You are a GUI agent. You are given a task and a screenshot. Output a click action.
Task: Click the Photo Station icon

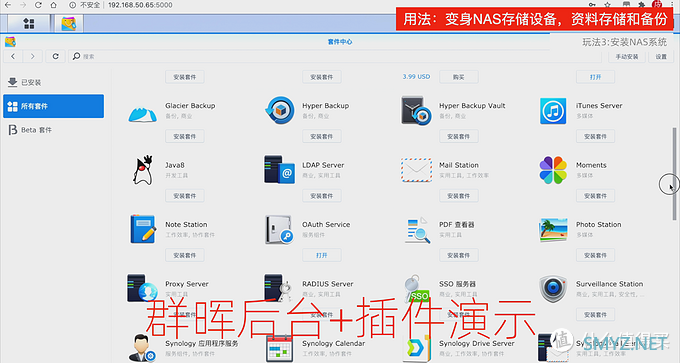point(553,229)
